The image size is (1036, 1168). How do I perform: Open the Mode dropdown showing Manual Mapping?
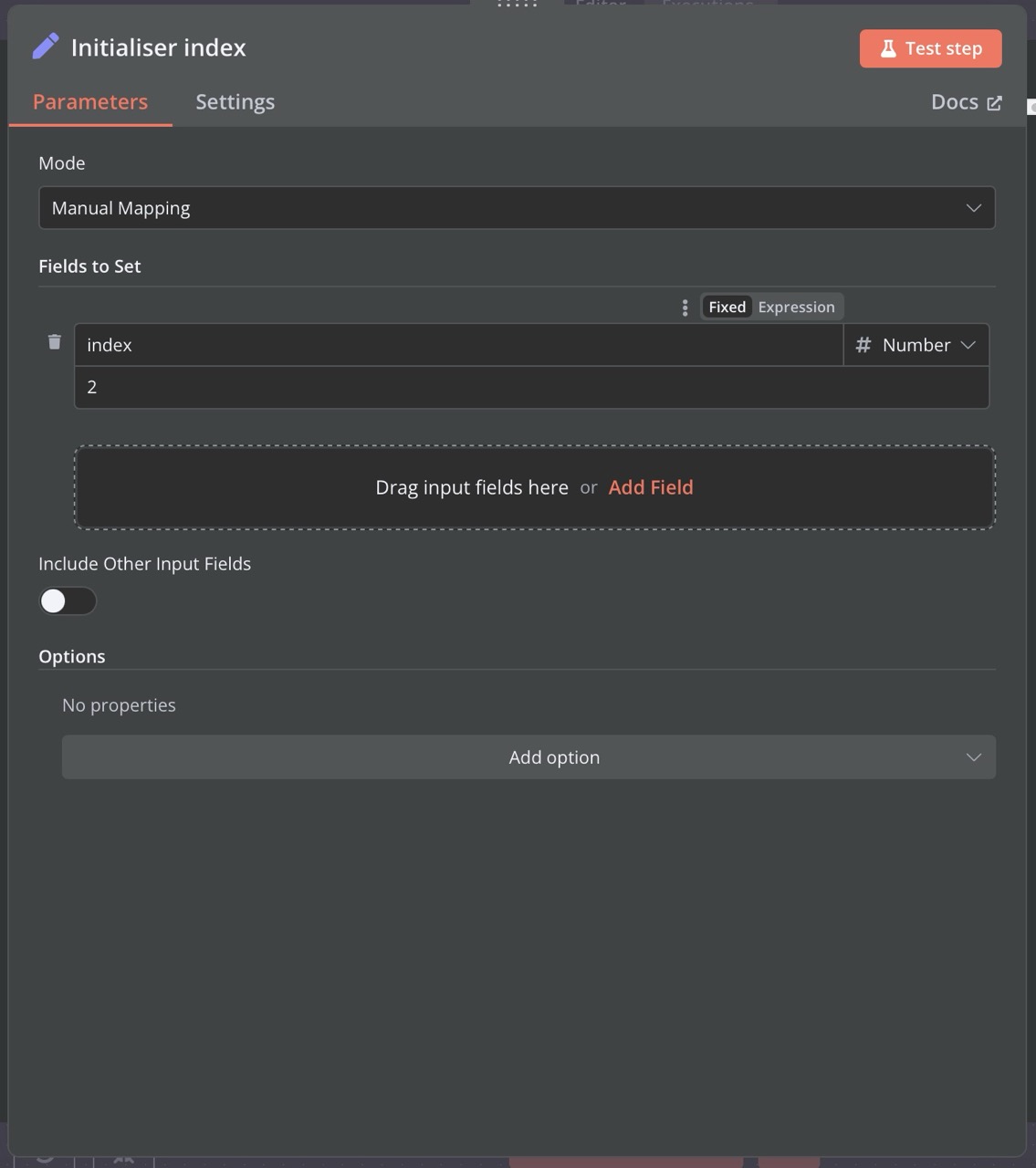516,208
